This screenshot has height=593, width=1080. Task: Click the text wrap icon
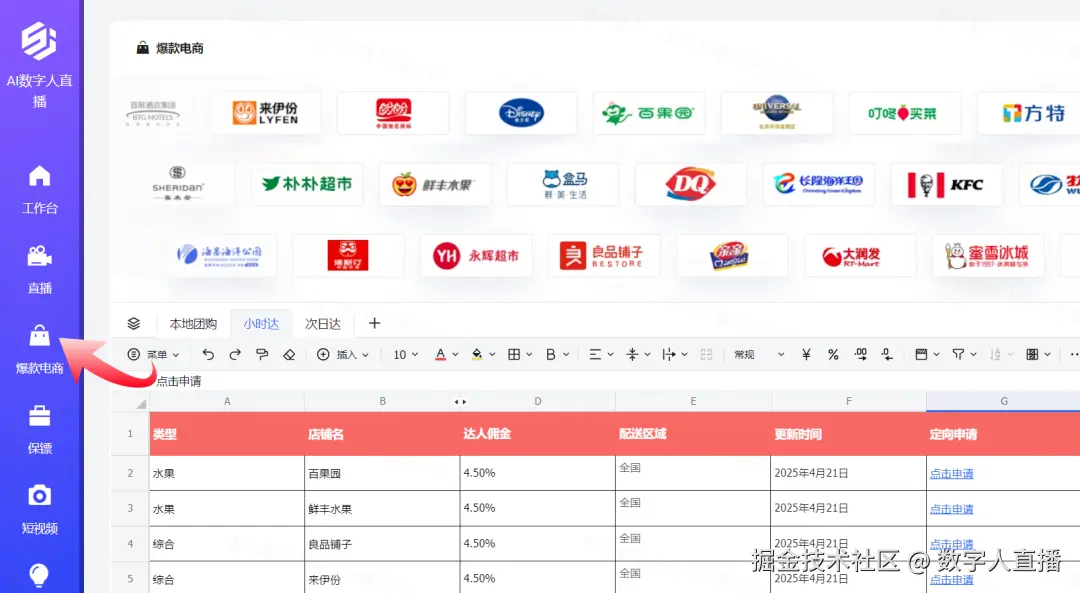[x=669, y=355]
